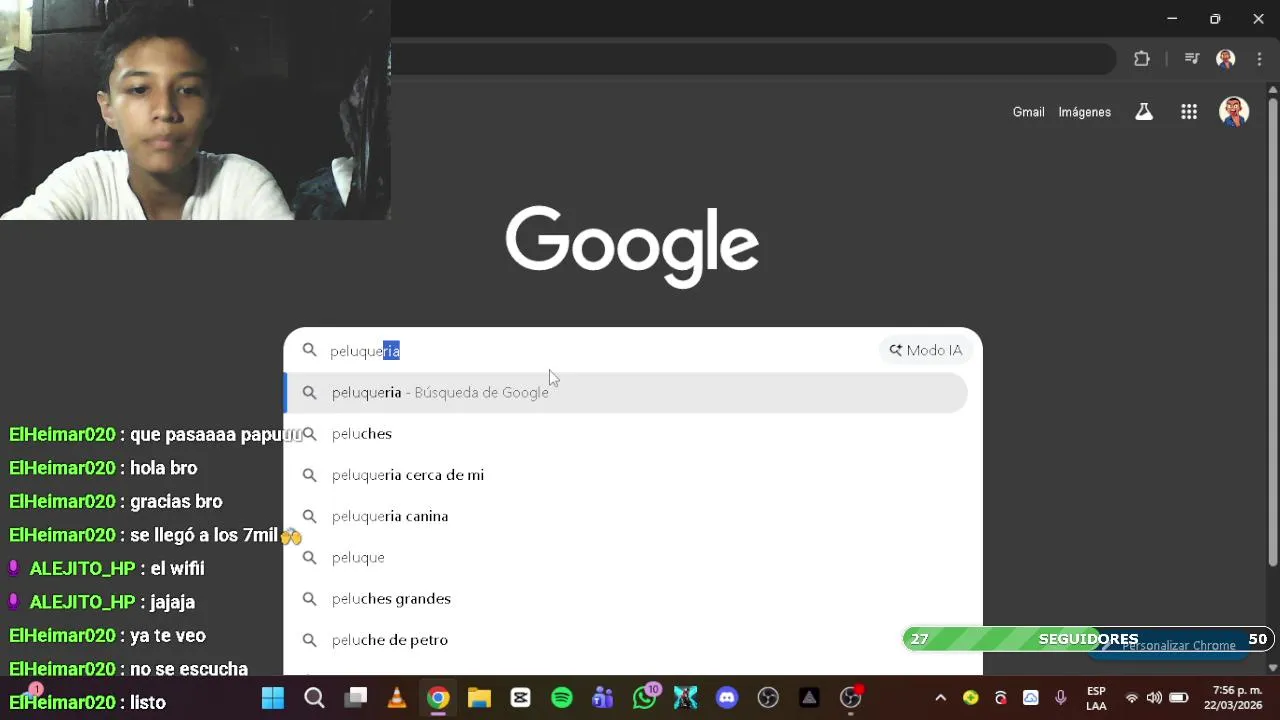Click the Google logo
1280x720 pixels.
(x=632, y=247)
